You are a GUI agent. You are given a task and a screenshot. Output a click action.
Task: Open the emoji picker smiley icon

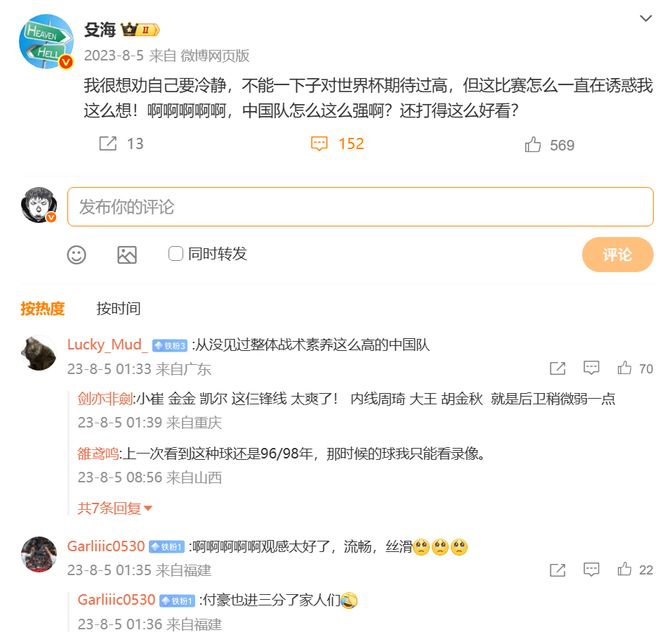(x=77, y=255)
